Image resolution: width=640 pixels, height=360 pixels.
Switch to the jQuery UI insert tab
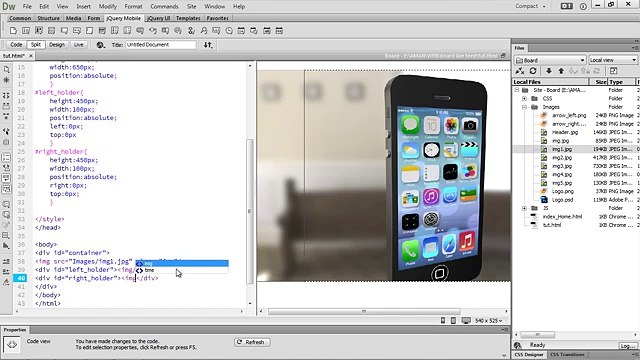(158, 18)
